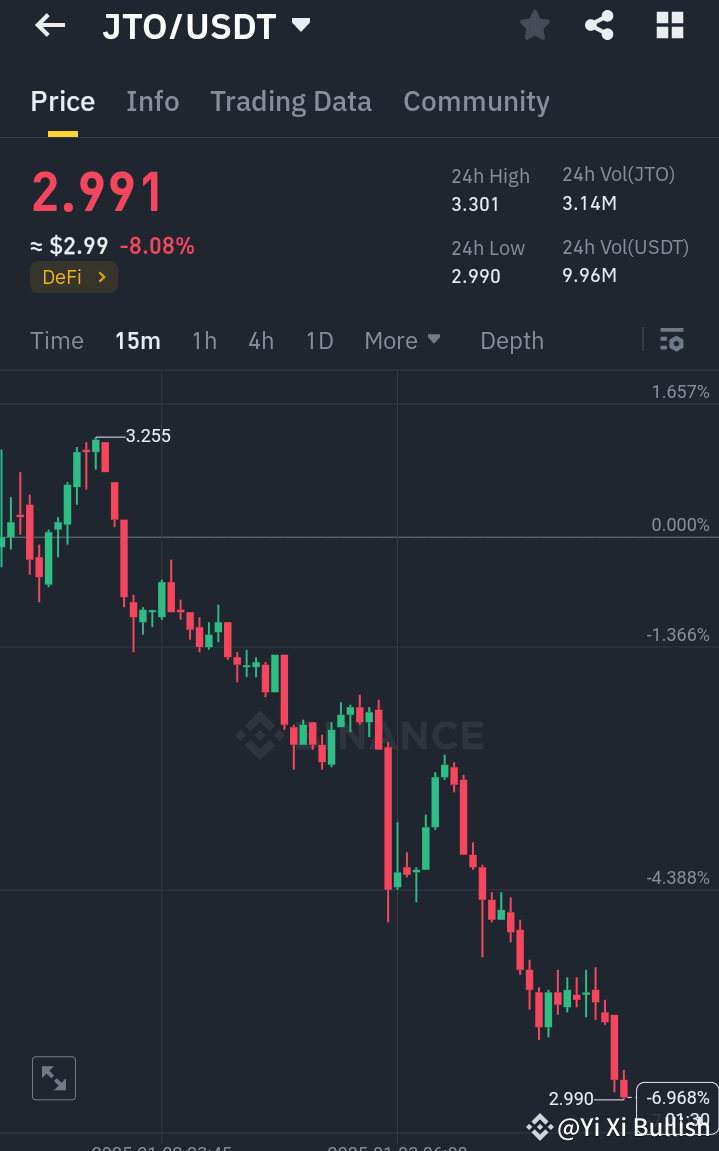Open the More timeframe dropdown

[x=402, y=340]
